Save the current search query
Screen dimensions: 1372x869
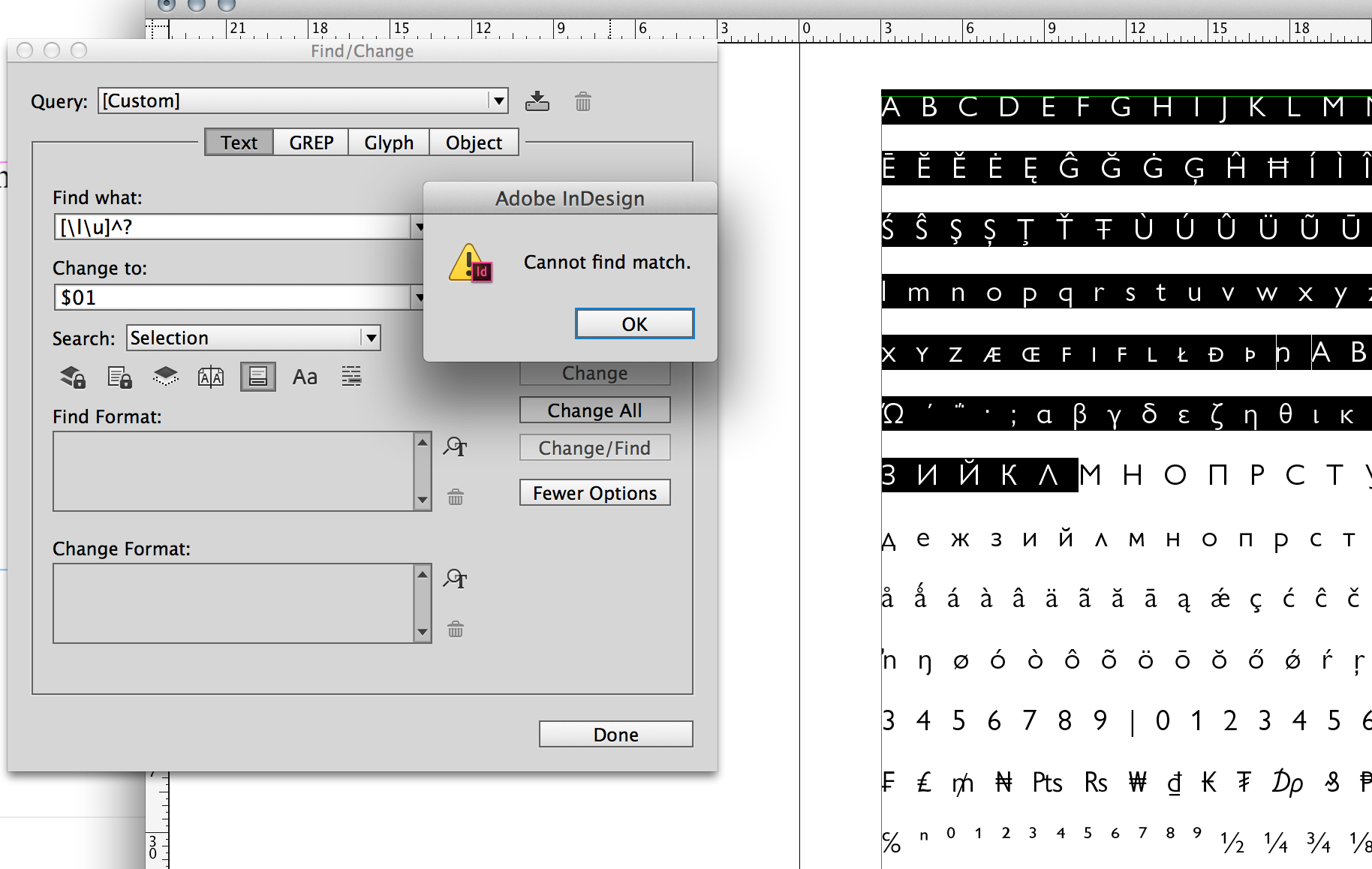[538, 101]
